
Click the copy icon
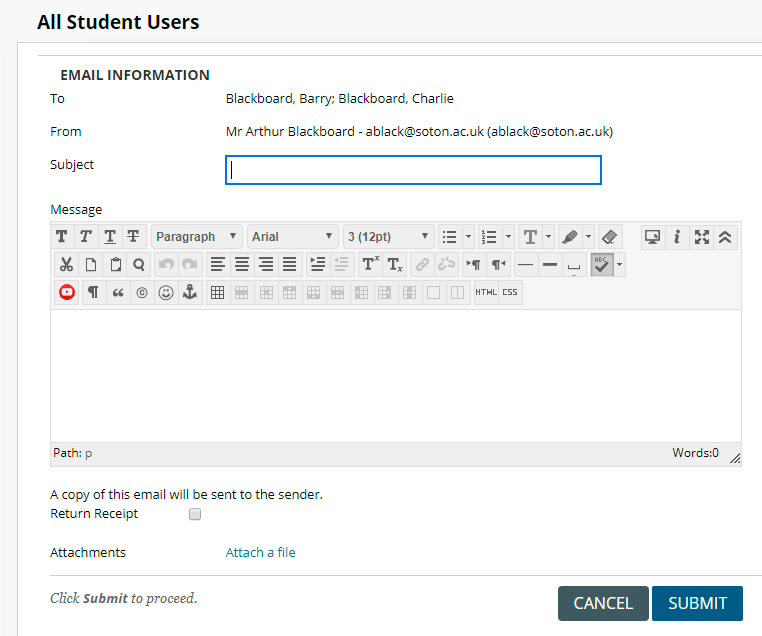pyautogui.click(x=90, y=264)
